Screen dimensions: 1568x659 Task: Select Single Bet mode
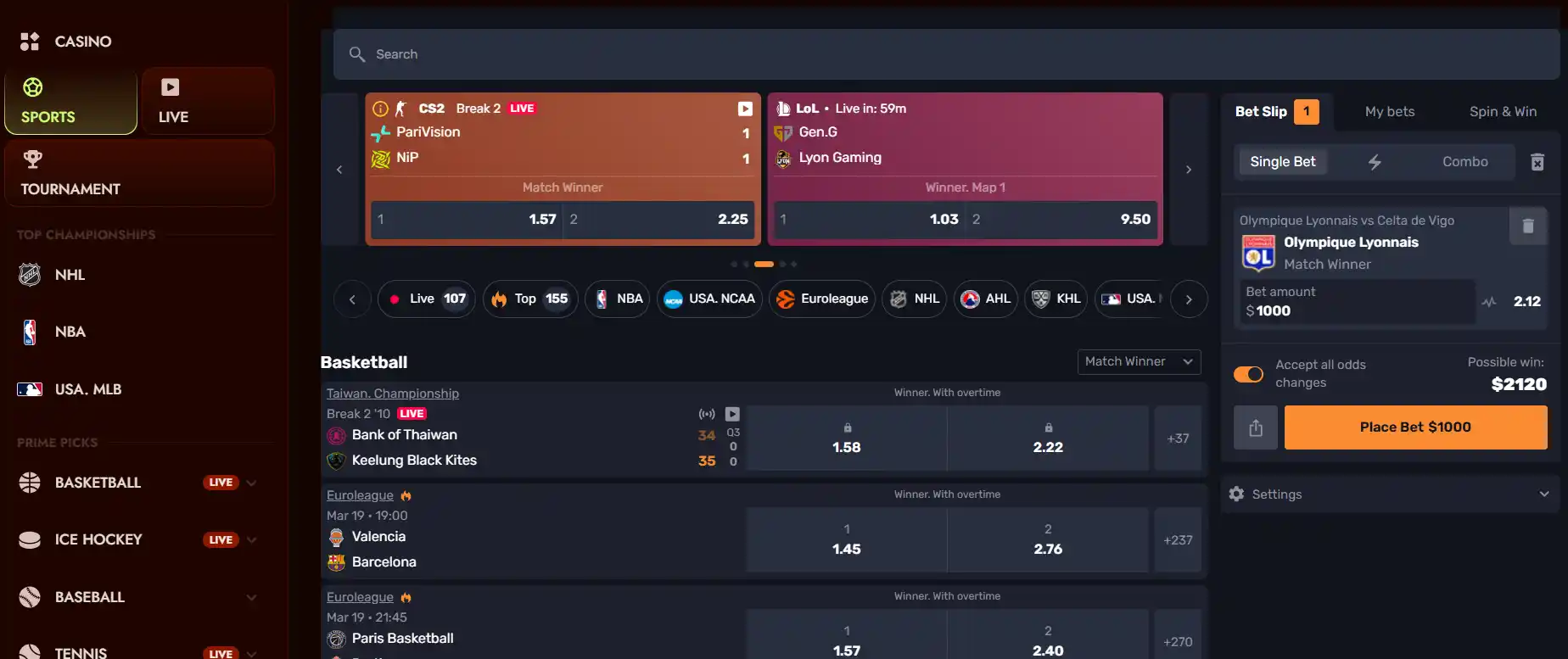(x=1283, y=162)
